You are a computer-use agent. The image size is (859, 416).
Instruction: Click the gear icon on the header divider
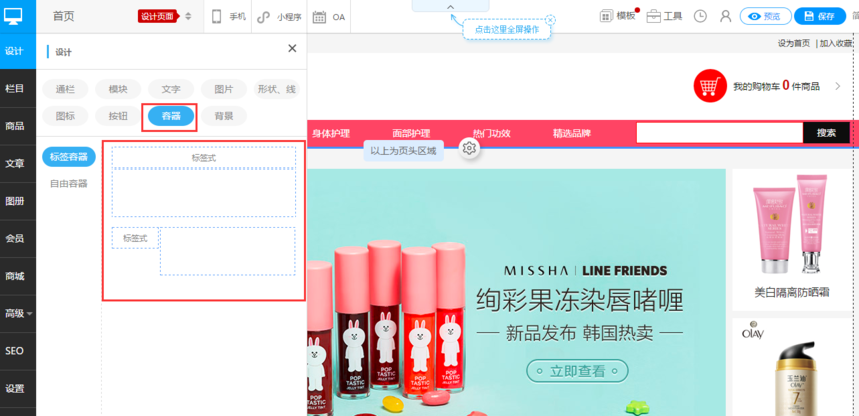(469, 148)
